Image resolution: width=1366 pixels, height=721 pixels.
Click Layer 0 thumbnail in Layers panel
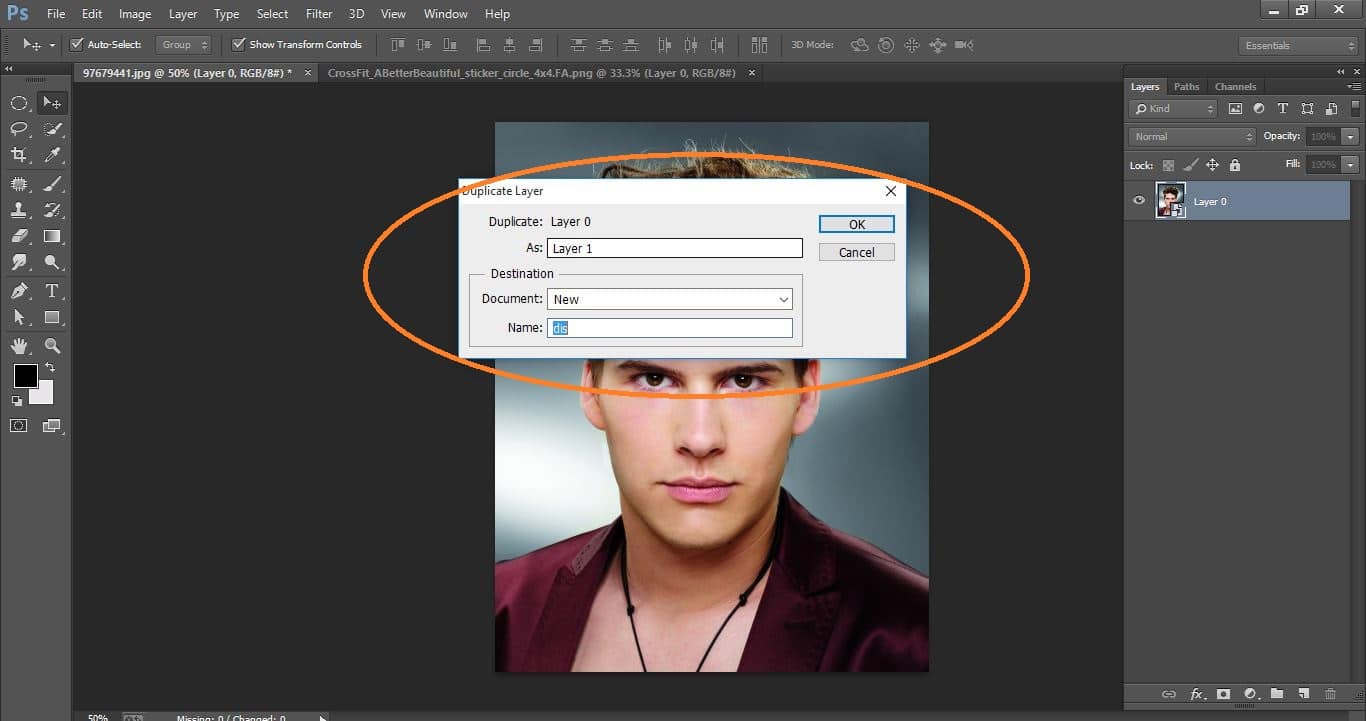pyautogui.click(x=1170, y=200)
